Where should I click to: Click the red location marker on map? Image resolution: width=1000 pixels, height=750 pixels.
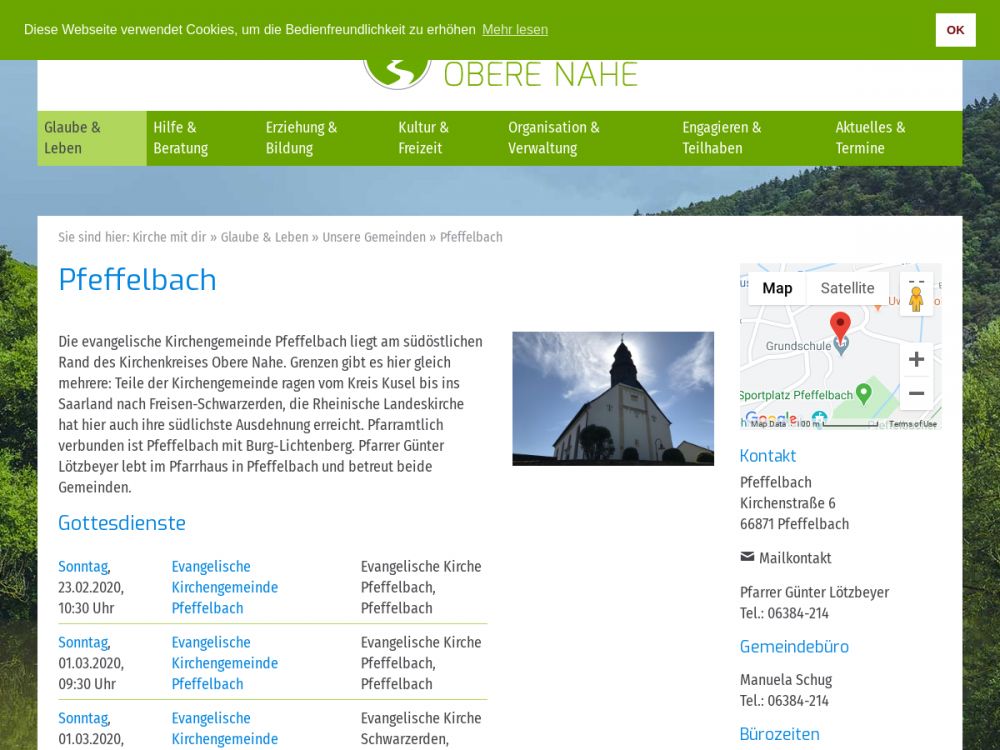[840, 325]
